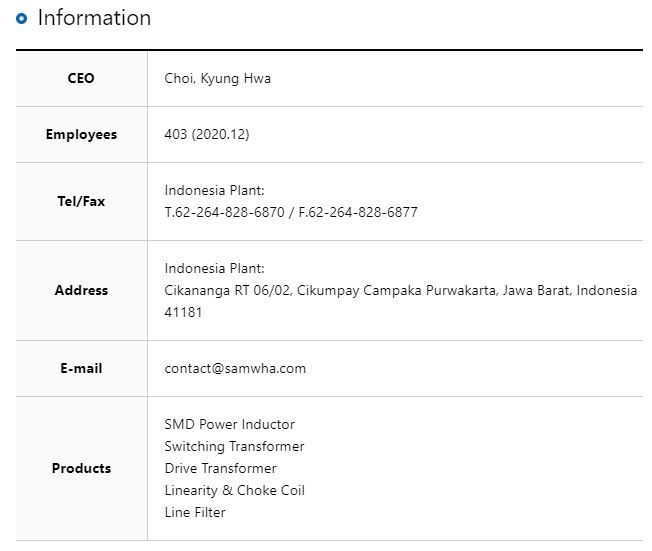Click Linearity & Choke Coil product entry
Screen dimensions: 652x551
point(235,490)
